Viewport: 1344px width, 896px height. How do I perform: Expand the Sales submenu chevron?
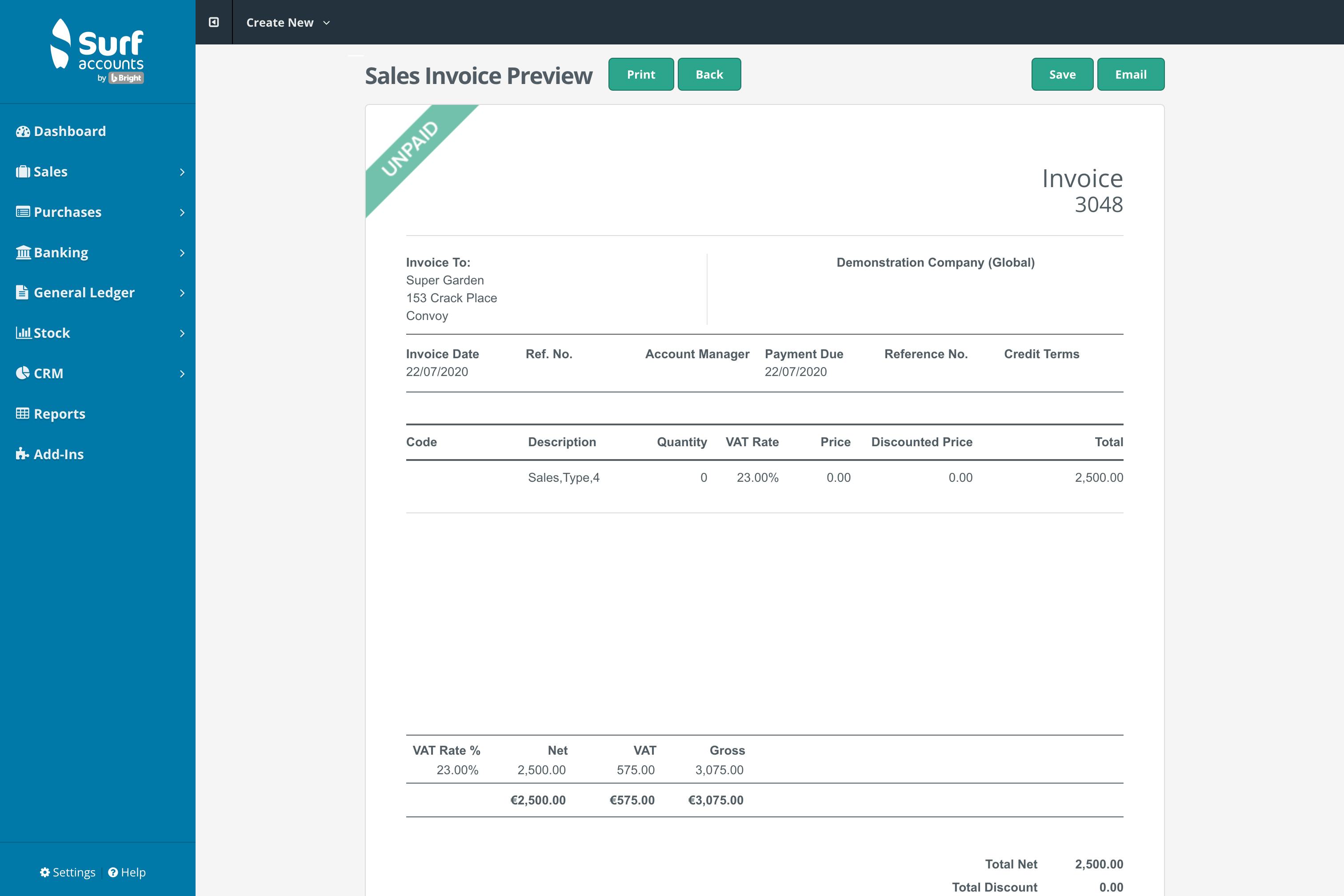[x=182, y=172]
